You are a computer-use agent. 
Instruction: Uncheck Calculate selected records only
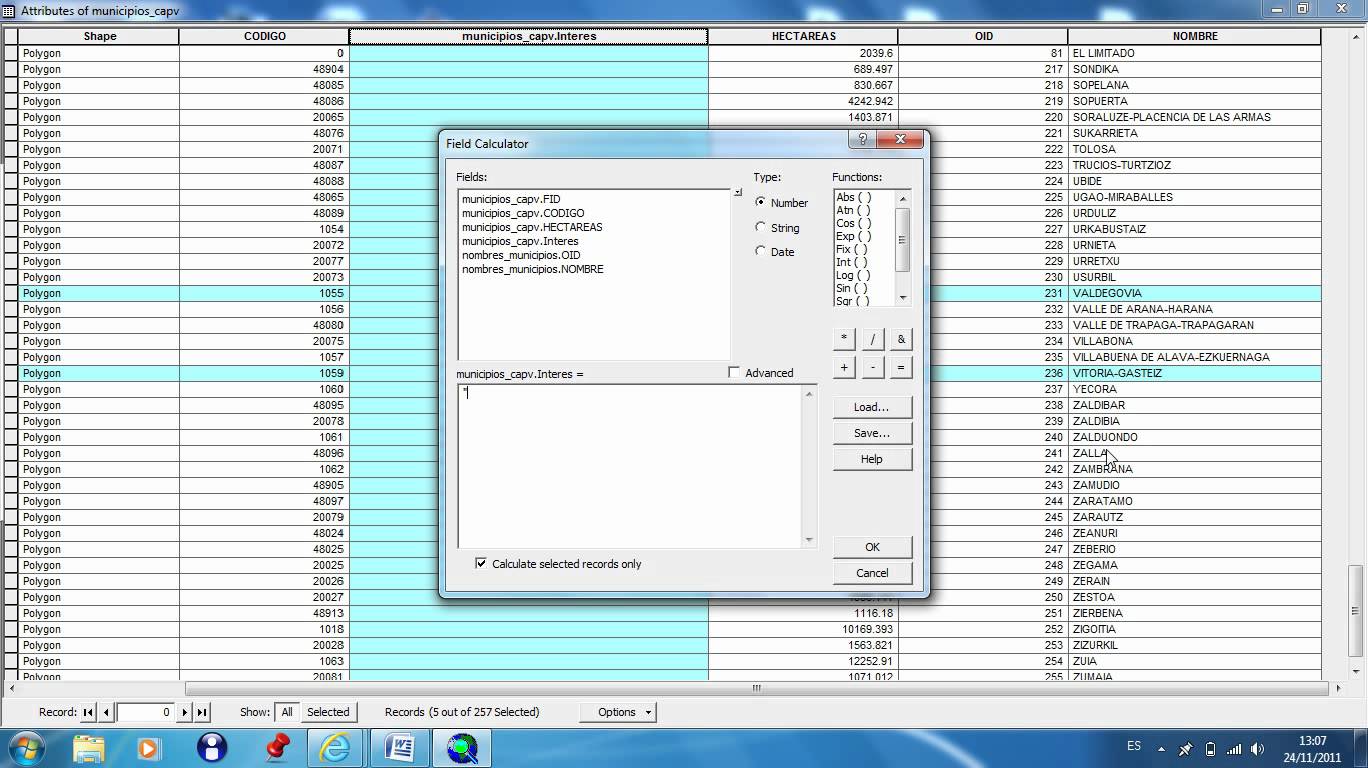coord(481,564)
